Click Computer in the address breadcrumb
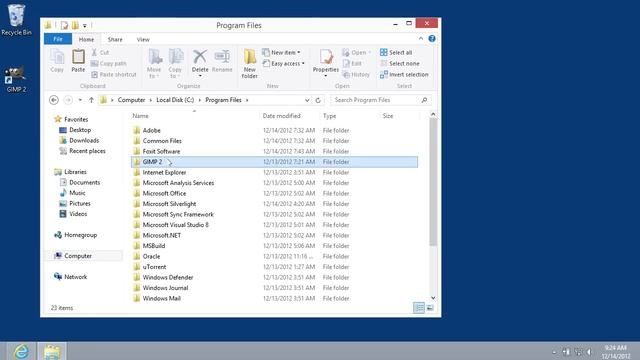Screen dimensions: 640x360 131,100
